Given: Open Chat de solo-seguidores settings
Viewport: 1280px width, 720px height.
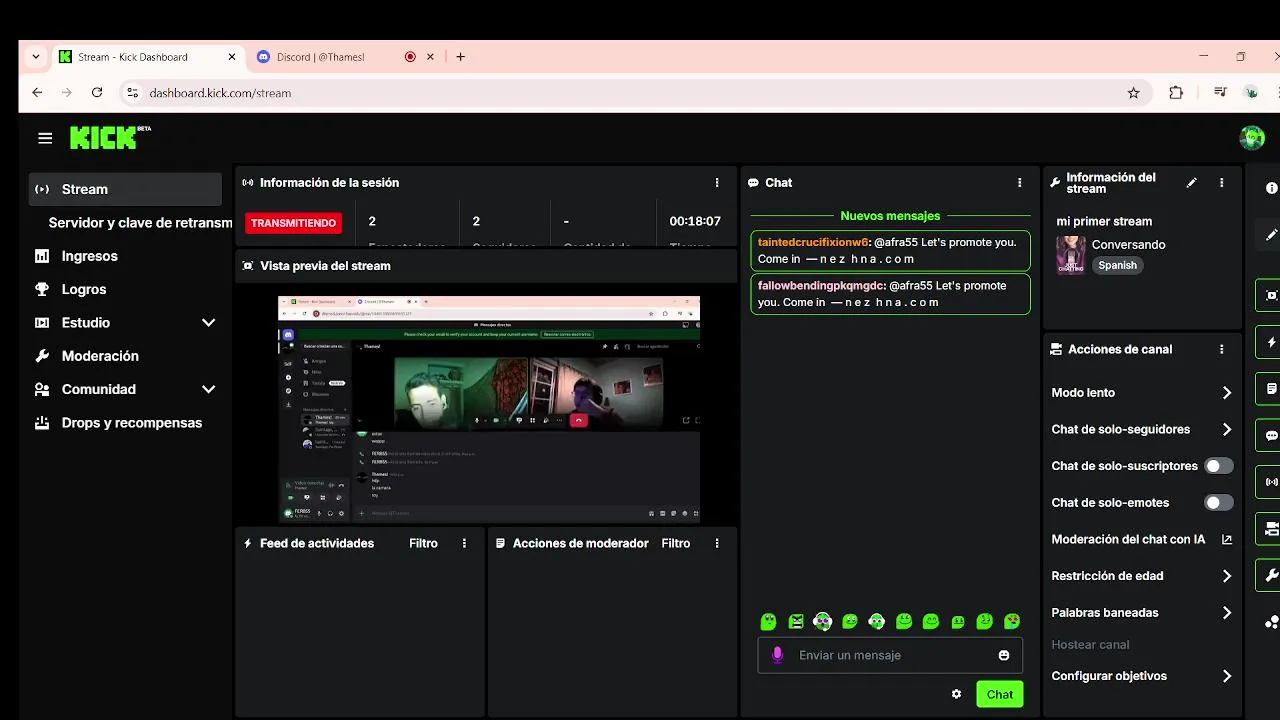Looking at the screenshot, I should 1141,429.
